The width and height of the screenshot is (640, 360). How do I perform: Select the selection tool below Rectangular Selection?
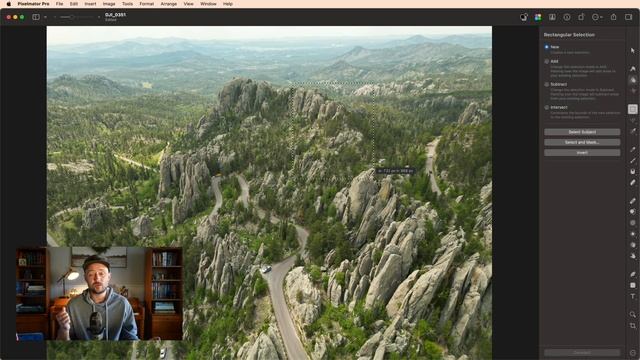(633, 120)
